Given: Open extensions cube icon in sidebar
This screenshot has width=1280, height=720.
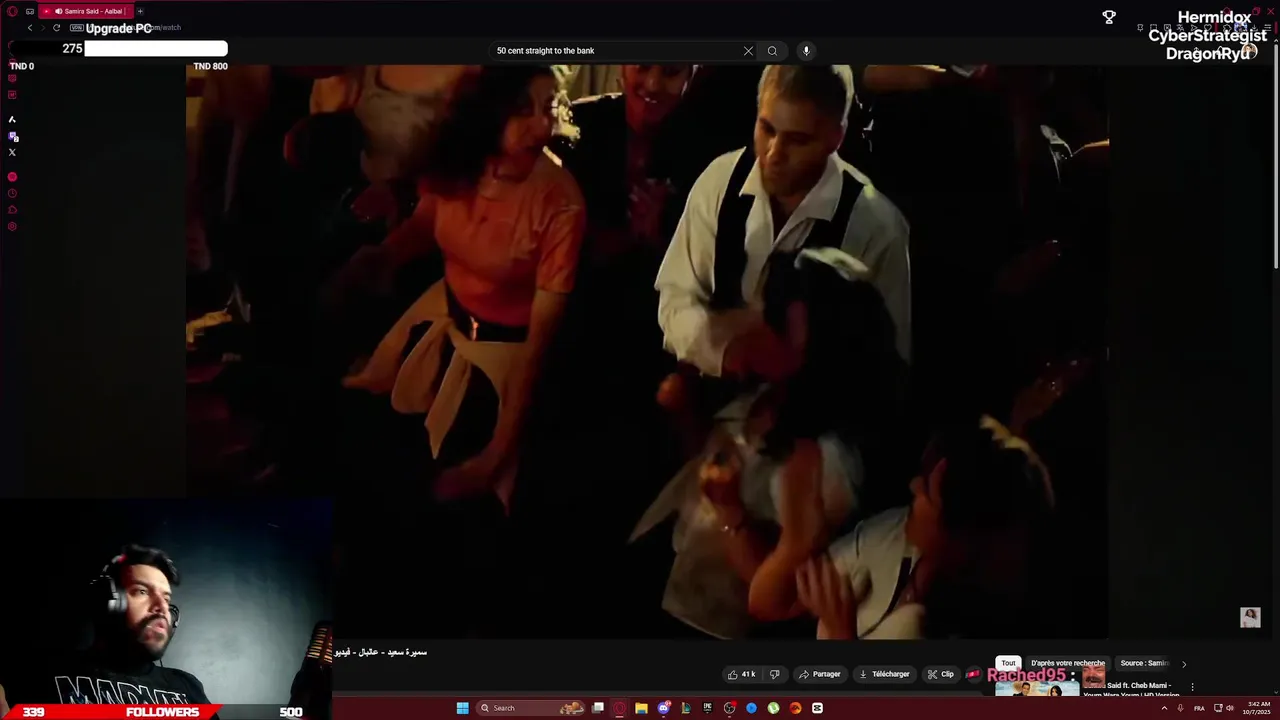Looking at the screenshot, I should point(12,210).
